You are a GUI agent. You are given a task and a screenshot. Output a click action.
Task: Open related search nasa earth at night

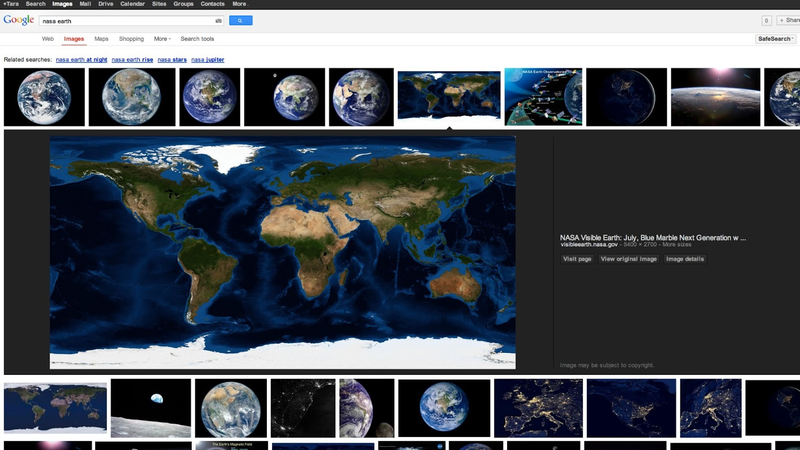click(81, 60)
